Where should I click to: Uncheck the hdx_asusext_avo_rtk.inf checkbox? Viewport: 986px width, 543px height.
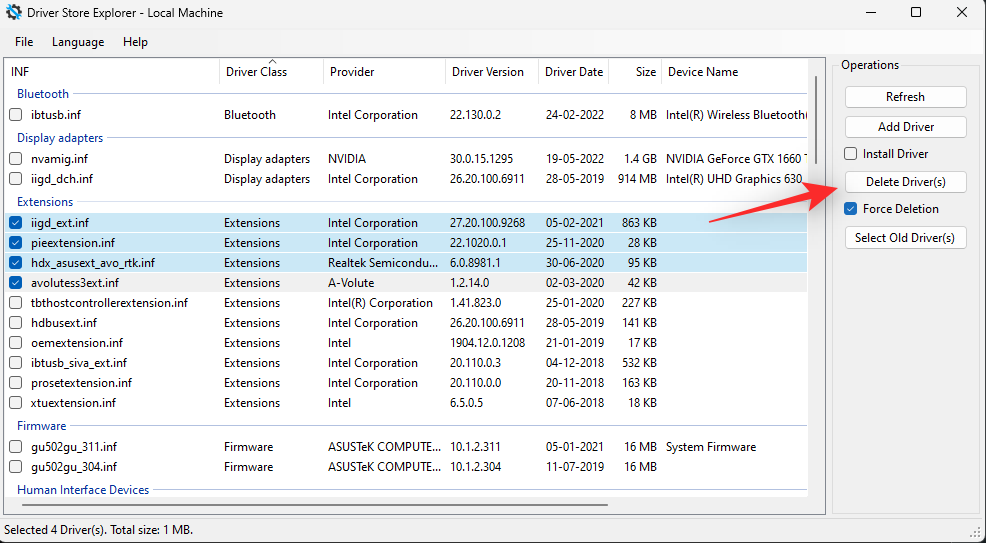tap(16, 263)
